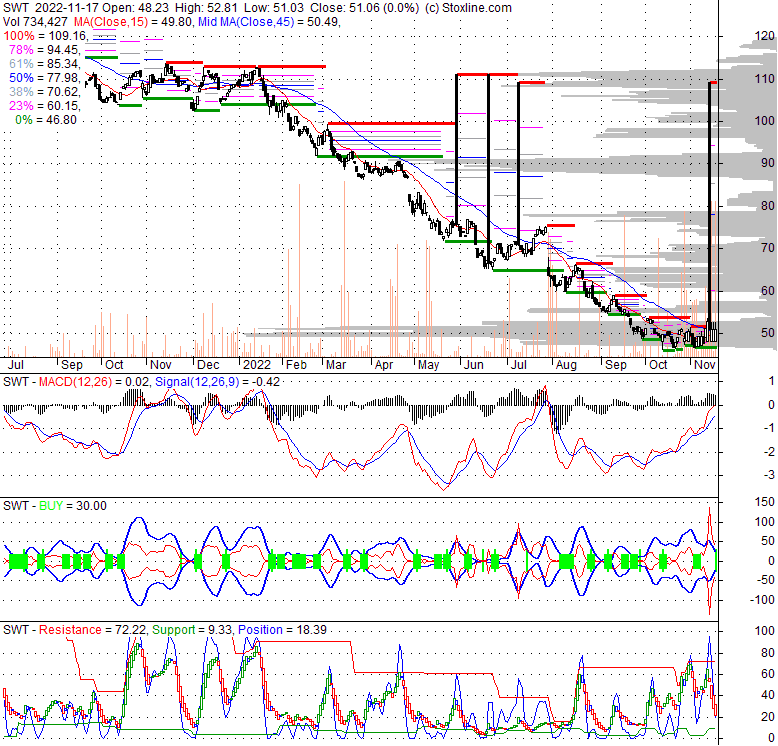
Task: Click the Sep month label near axis start
Action: coord(71,365)
